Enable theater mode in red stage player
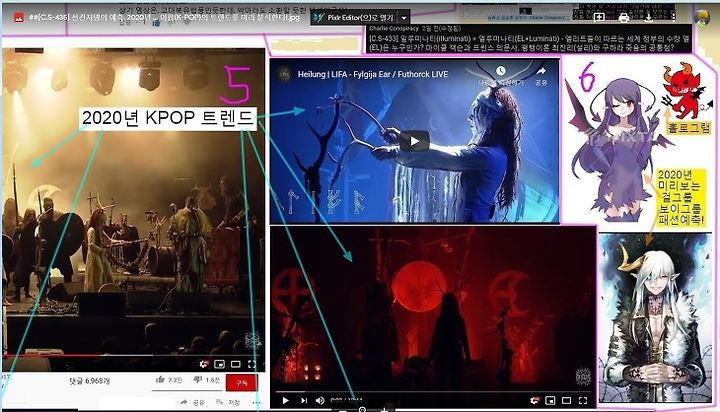The width and height of the screenshot is (720, 412). tap(567, 401)
